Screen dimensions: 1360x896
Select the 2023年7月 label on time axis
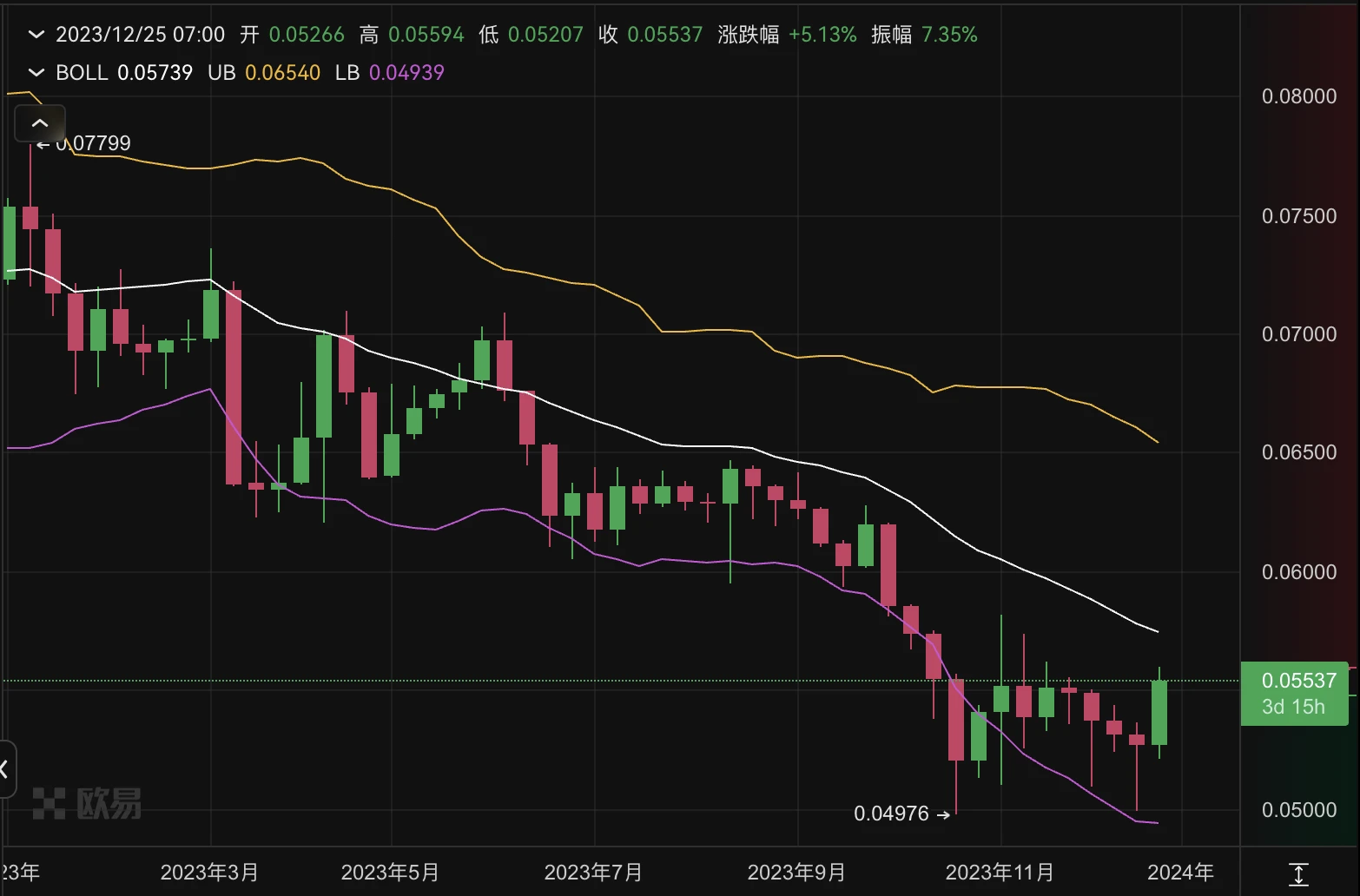tap(593, 873)
